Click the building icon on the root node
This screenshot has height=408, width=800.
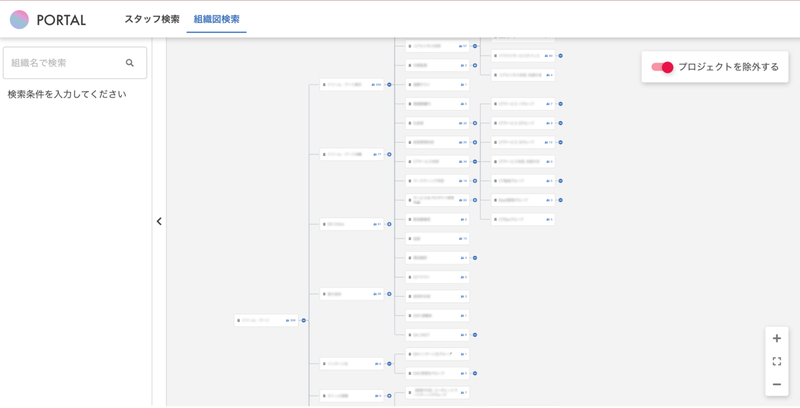[240, 321]
